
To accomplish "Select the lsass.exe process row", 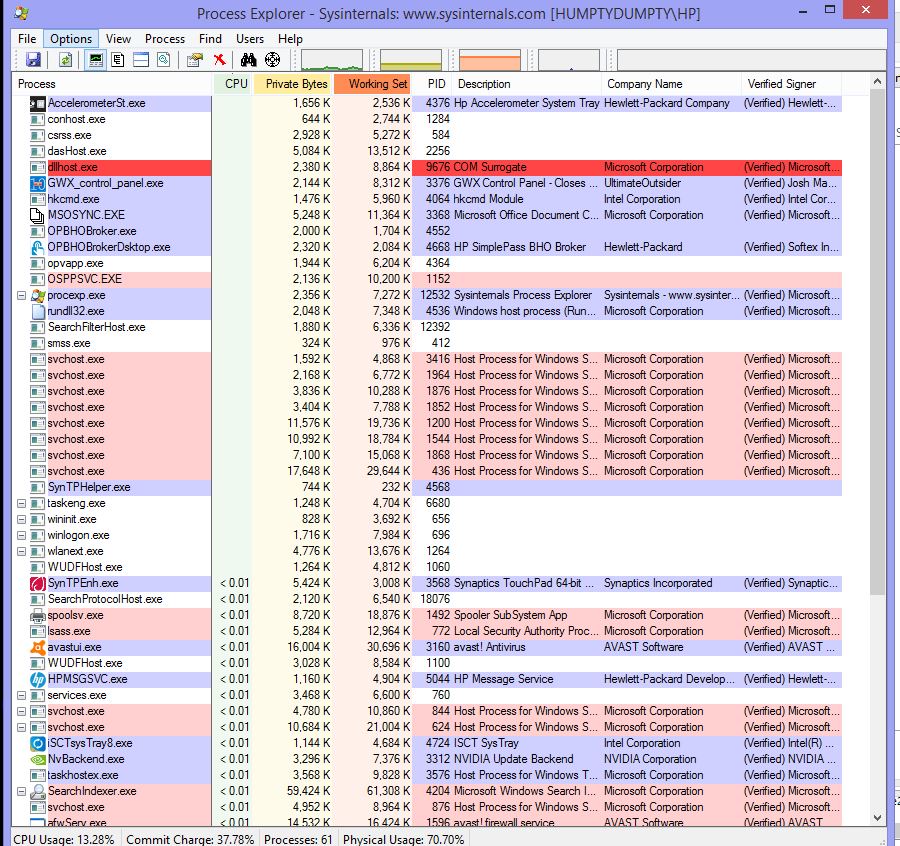I will pyautogui.click(x=427, y=631).
